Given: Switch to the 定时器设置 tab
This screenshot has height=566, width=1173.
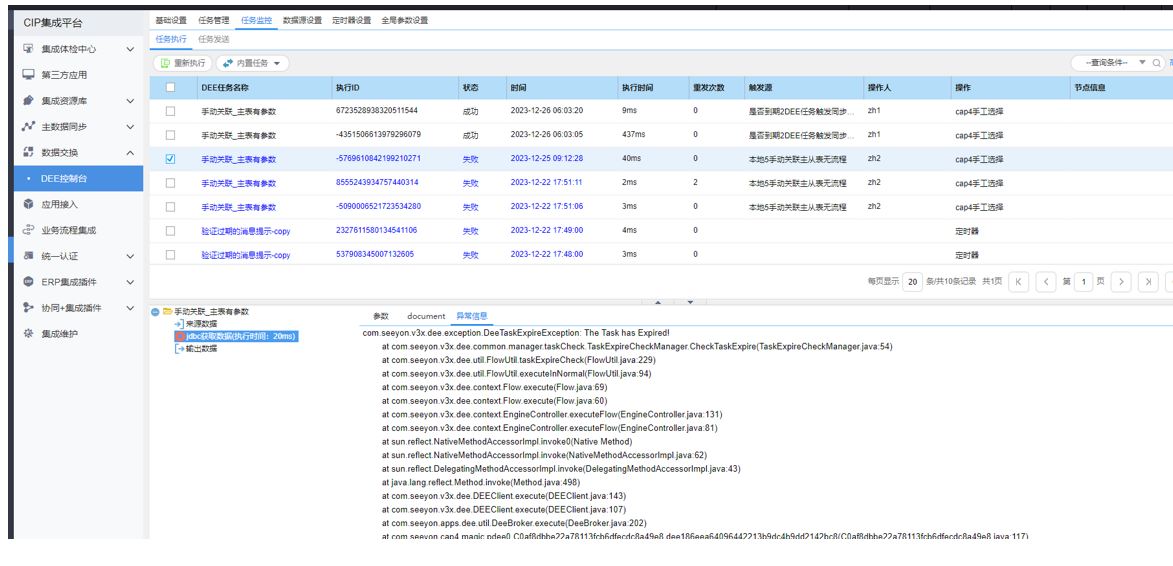Looking at the screenshot, I should coord(351,20).
